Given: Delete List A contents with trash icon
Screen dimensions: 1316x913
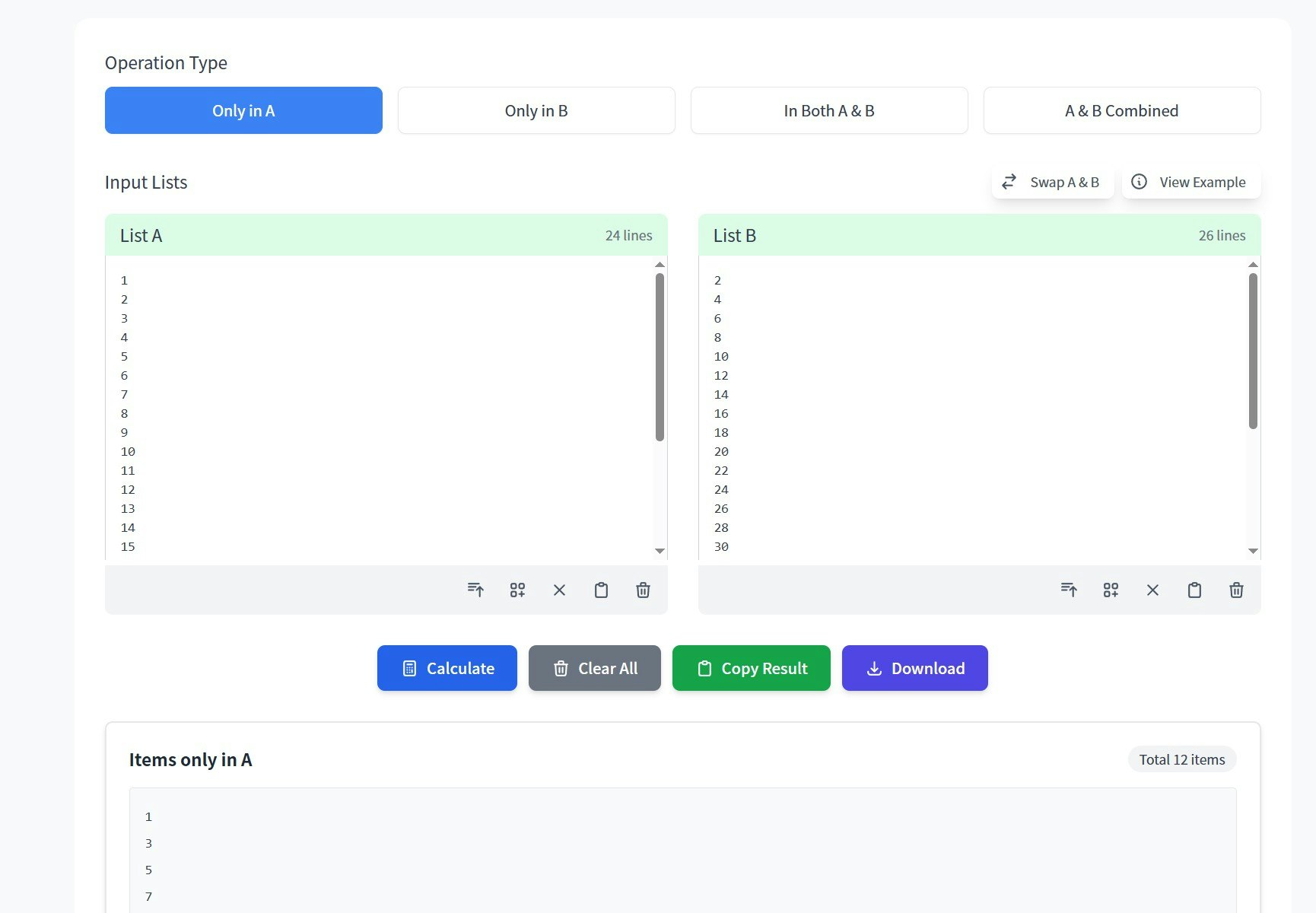Looking at the screenshot, I should (643, 590).
